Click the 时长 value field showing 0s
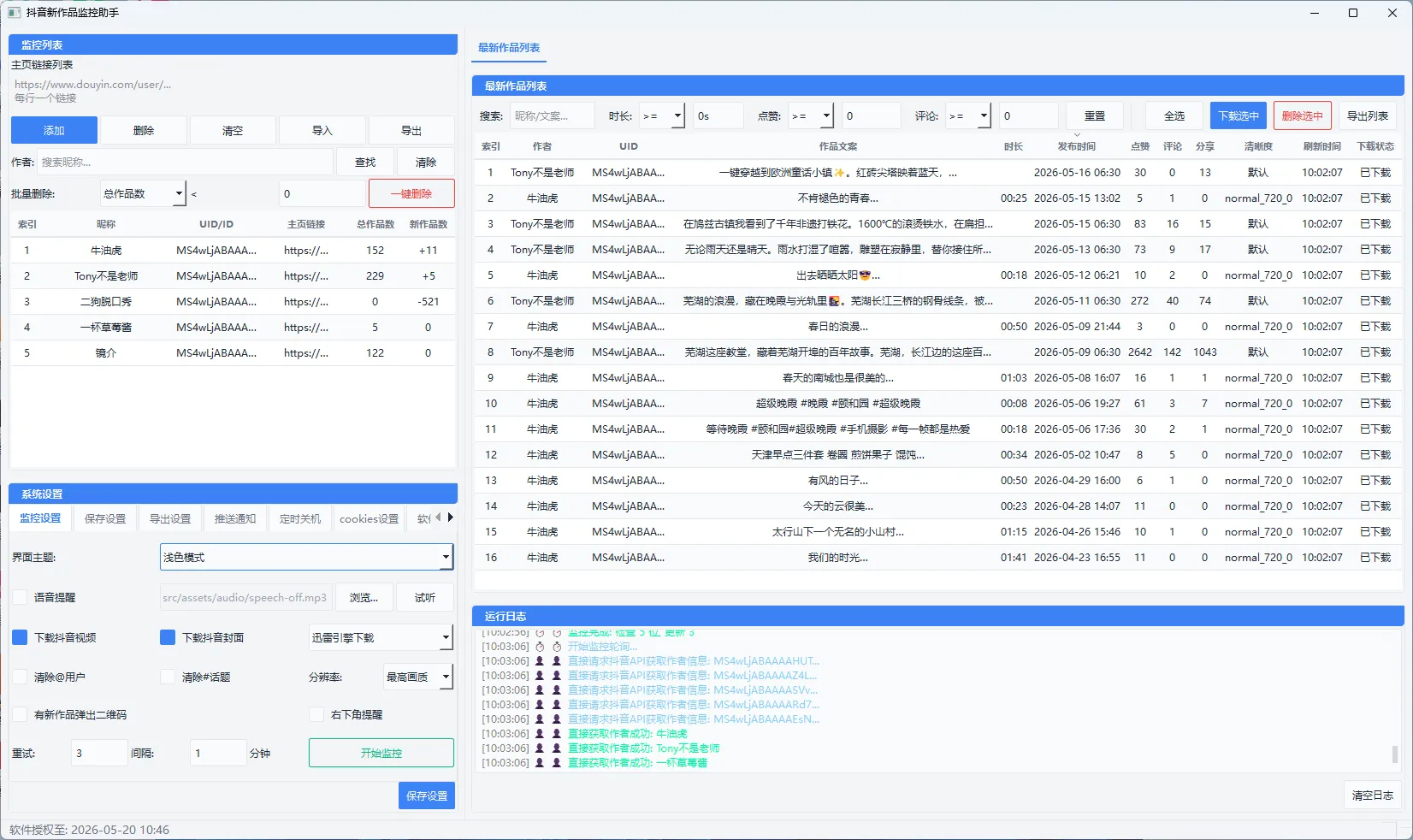 pos(718,115)
